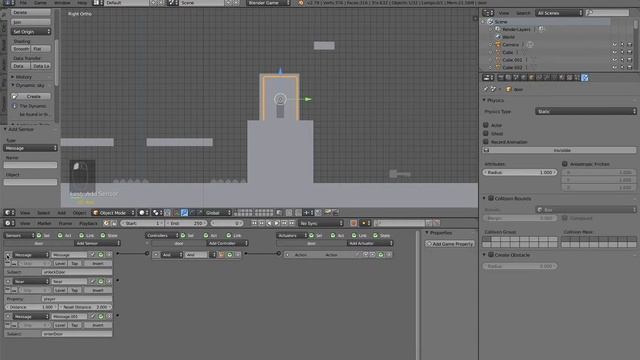
Task: Apply Smooth shading
Action: pos(21,49)
